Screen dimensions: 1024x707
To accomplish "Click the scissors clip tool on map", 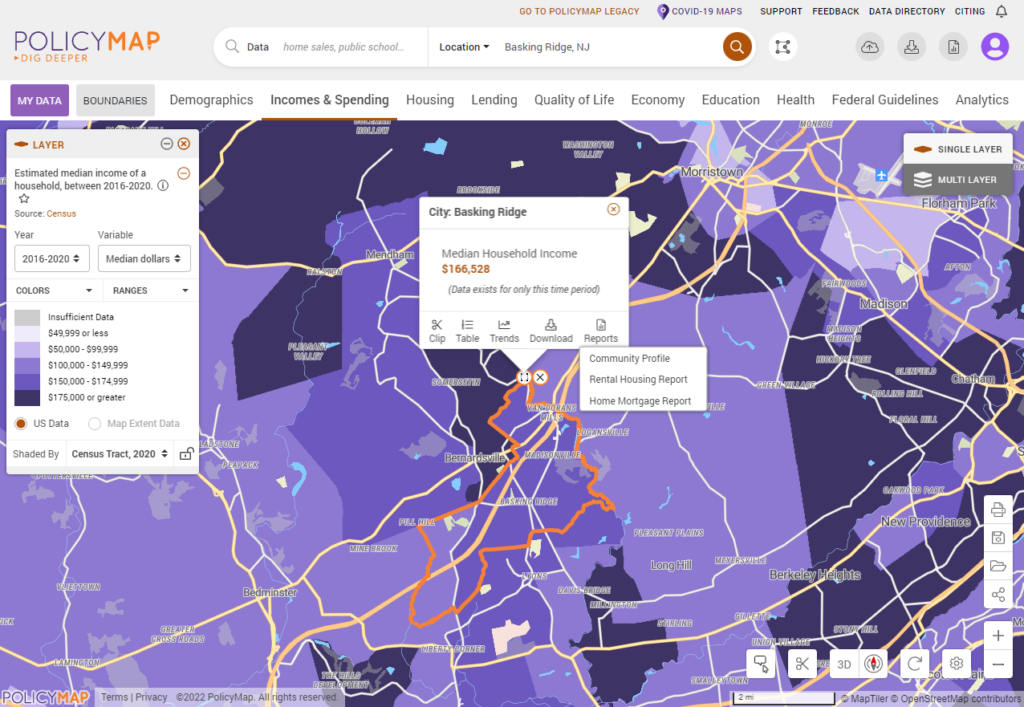I will (802, 664).
